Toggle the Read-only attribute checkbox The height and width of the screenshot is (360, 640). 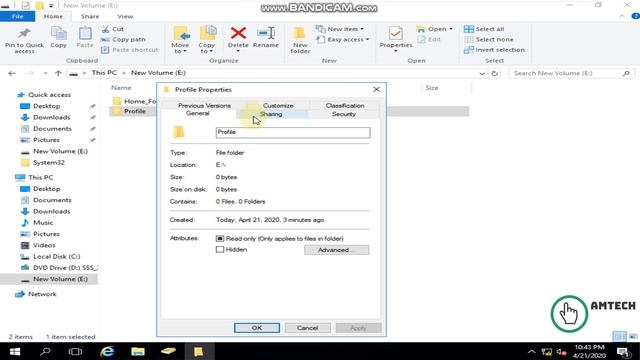(220, 238)
